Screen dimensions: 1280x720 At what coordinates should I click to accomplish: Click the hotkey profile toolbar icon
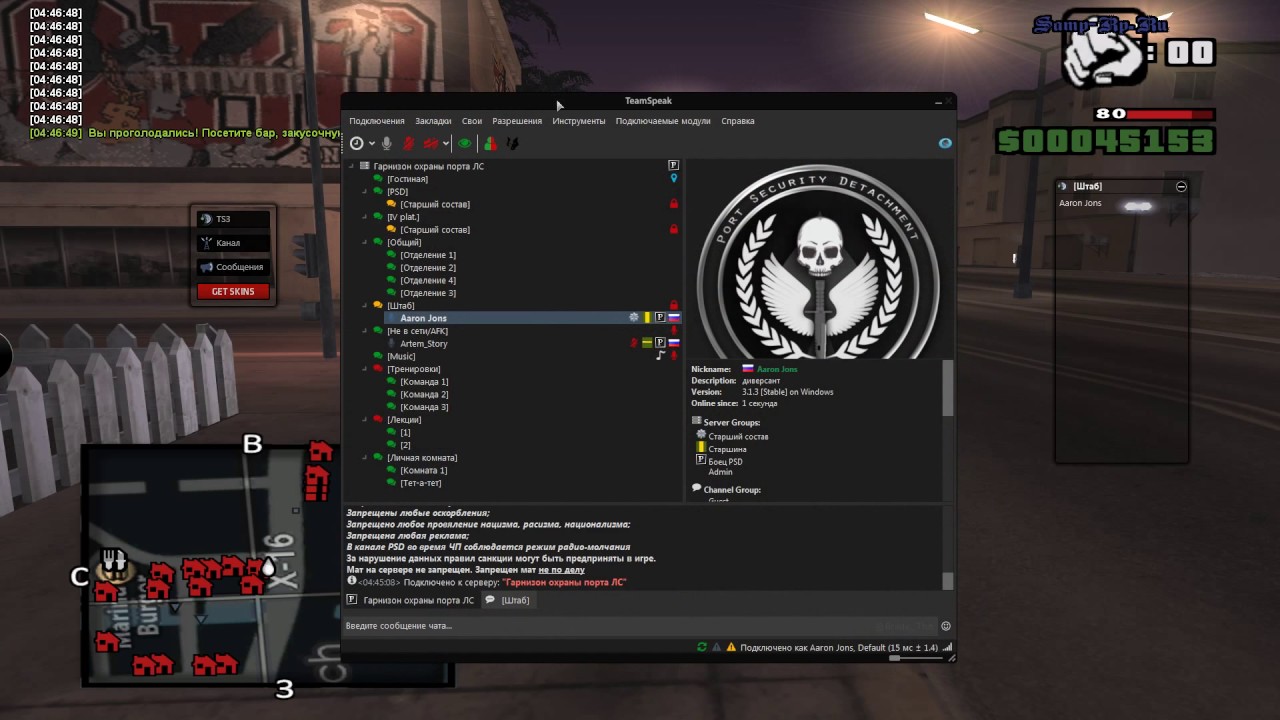click(512, 144)
